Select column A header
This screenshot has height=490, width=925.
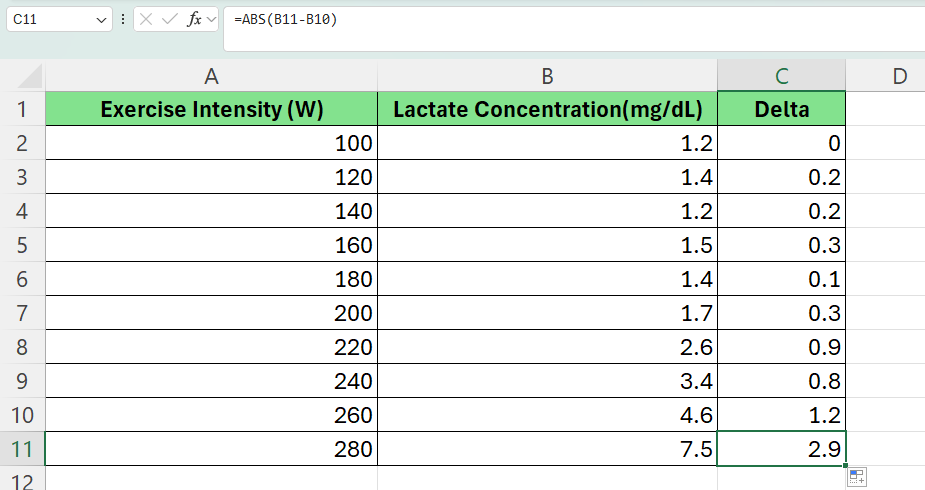tap(211, 76)
